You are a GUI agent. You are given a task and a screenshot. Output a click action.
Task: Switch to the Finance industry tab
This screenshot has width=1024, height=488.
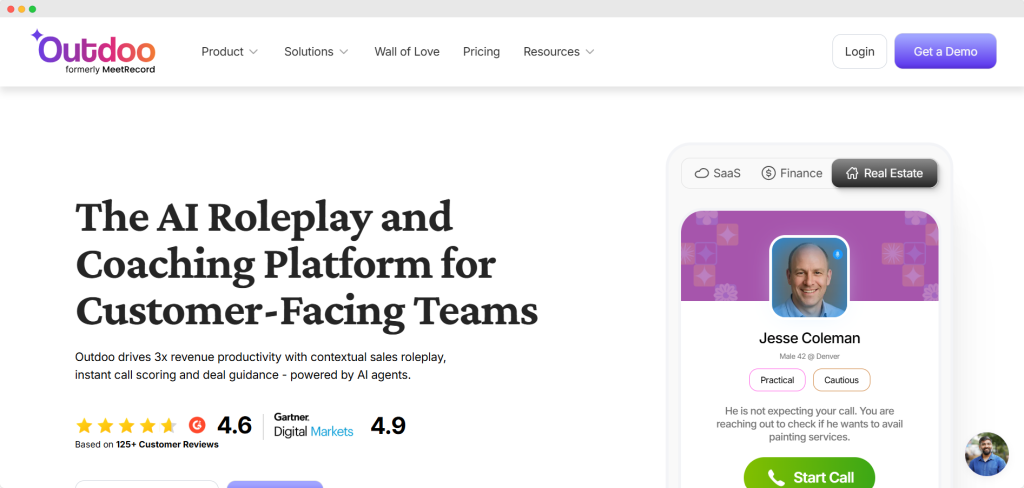click(x=791, y=173)
